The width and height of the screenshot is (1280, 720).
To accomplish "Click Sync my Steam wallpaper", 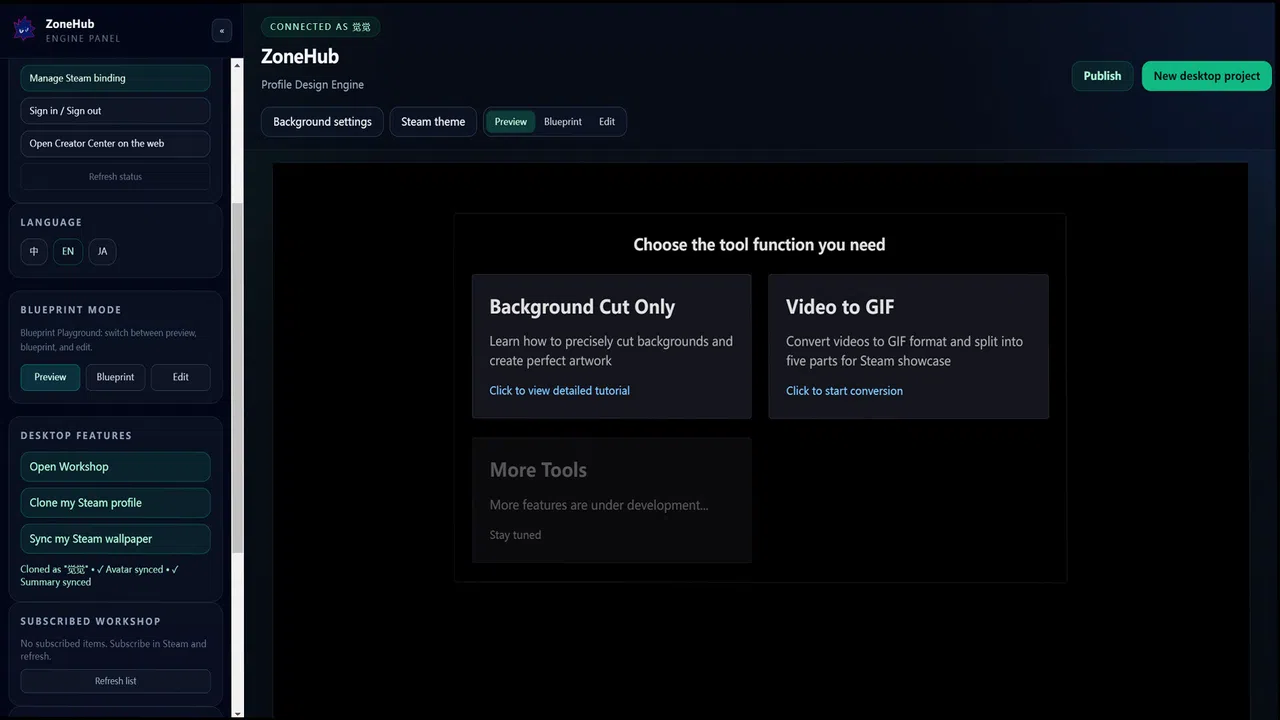I will click(x=115, y=539).
